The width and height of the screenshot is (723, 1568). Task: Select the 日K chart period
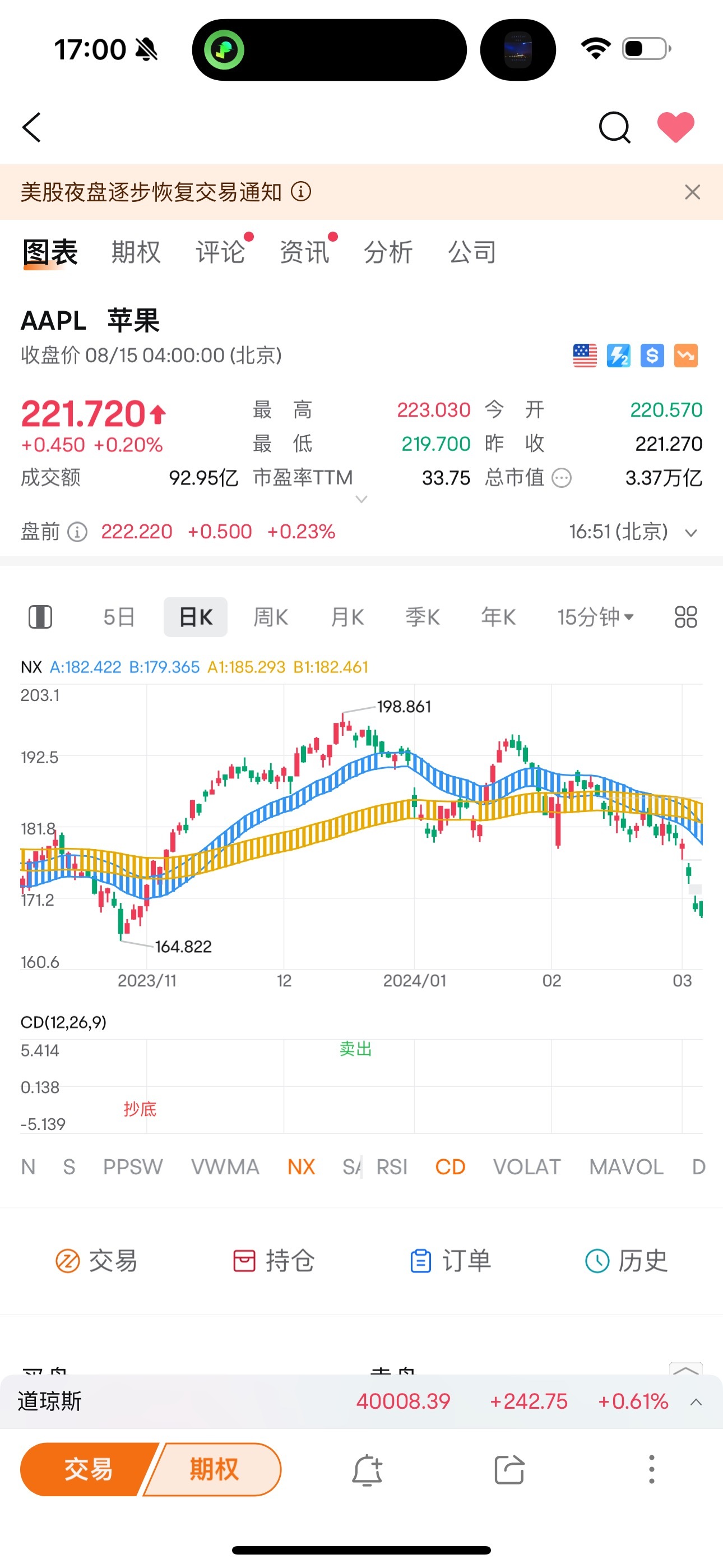pos(196,617)
